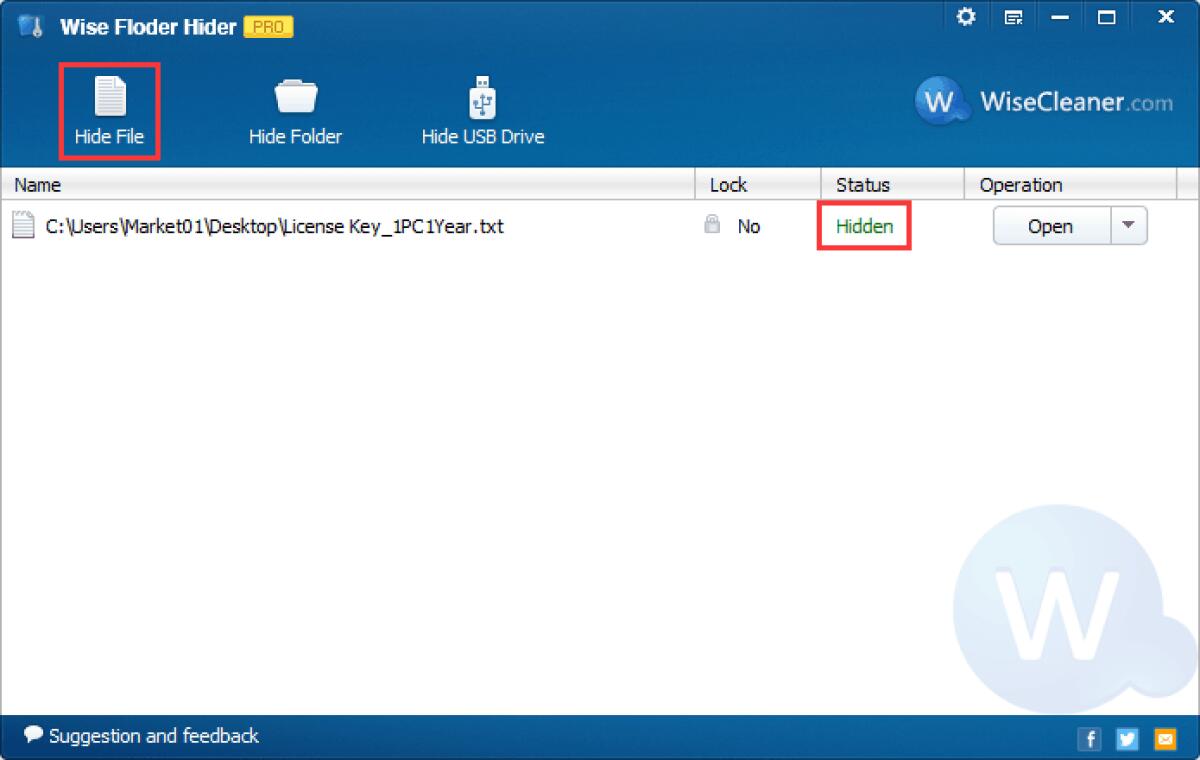
Task: Toggle the lock for License Key_1PC1Year.txt
Action: (712, 226)
